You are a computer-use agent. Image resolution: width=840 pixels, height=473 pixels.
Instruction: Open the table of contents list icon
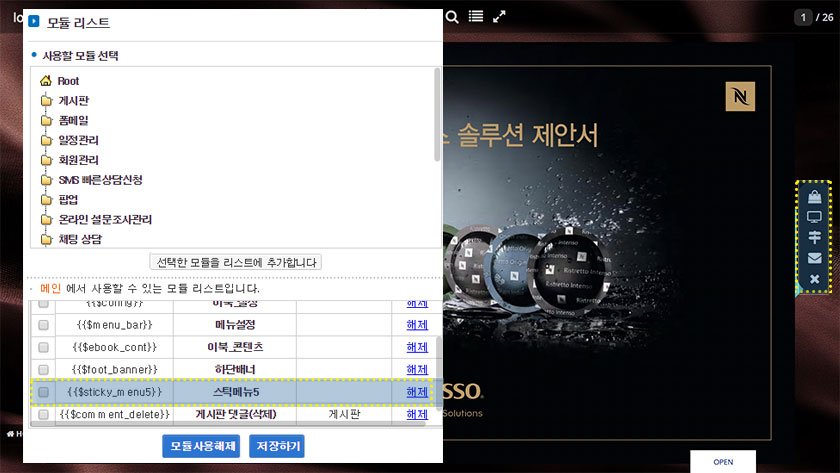pyautogui.click(x=476, y=16)
